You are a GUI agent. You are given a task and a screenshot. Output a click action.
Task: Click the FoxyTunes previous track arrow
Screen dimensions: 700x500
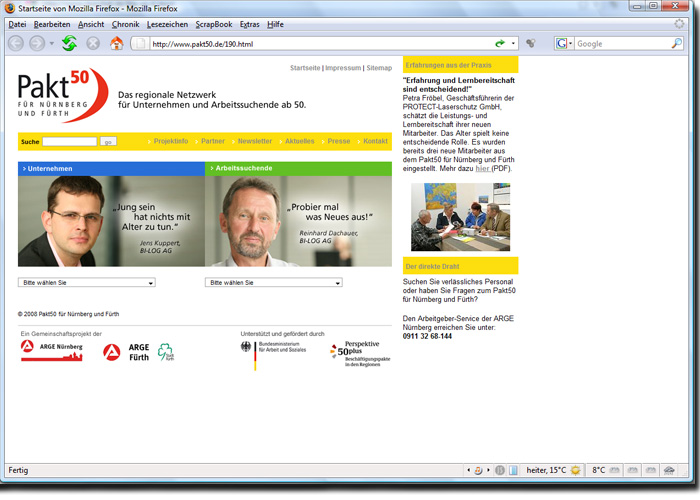pos(468,470)
